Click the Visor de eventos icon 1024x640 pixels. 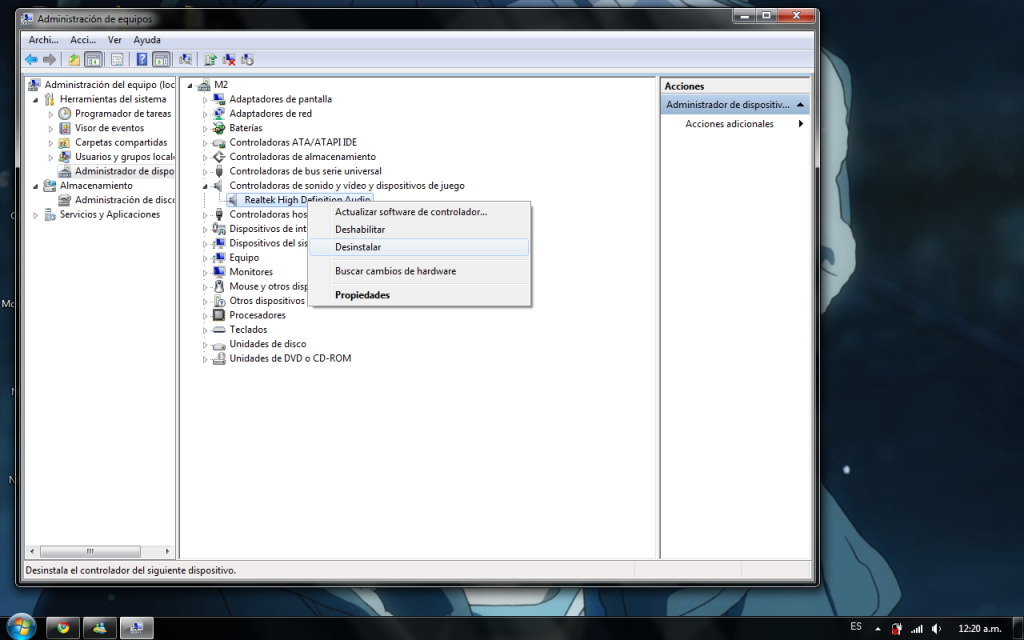[64, 128]
